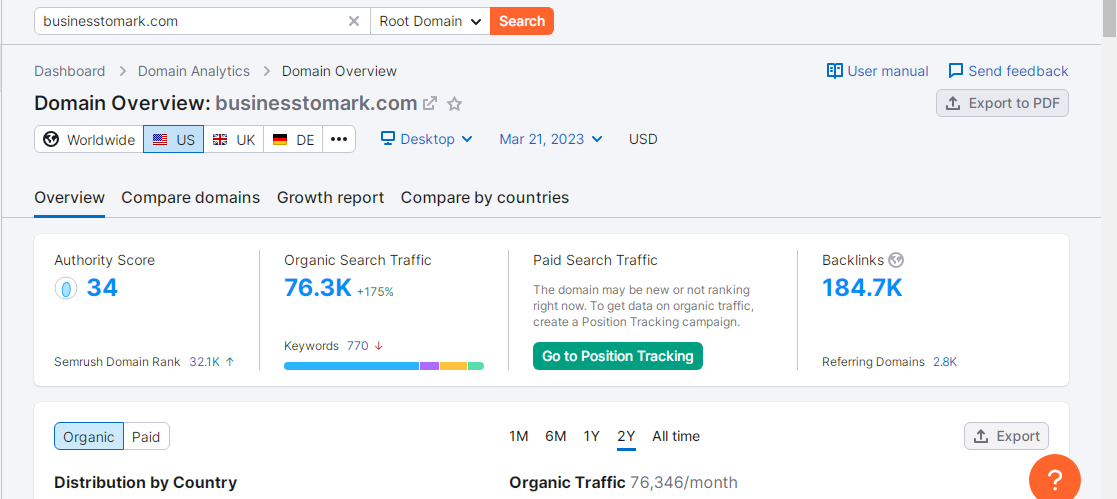Click the page vertical scrollbar thumb

(1109, 18)
